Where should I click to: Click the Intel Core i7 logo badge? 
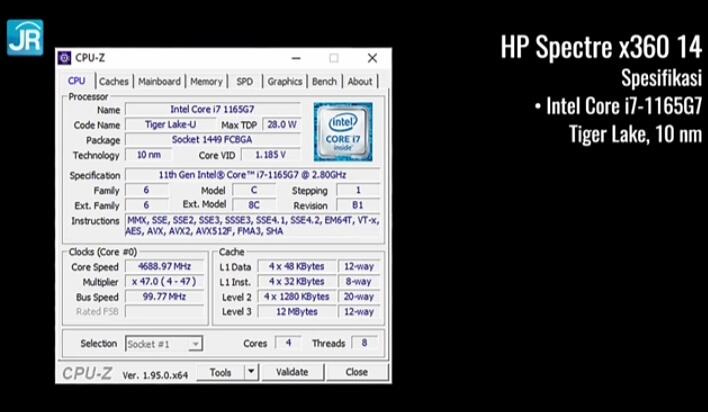[x=343, y=131]
